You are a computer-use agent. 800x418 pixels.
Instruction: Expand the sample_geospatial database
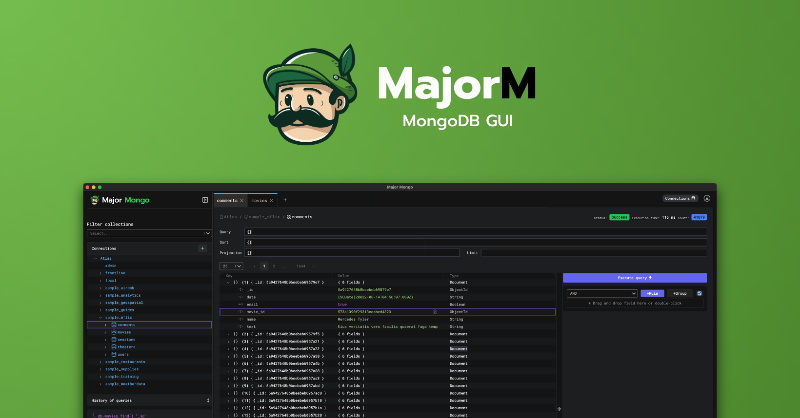[x=101, y=303]
